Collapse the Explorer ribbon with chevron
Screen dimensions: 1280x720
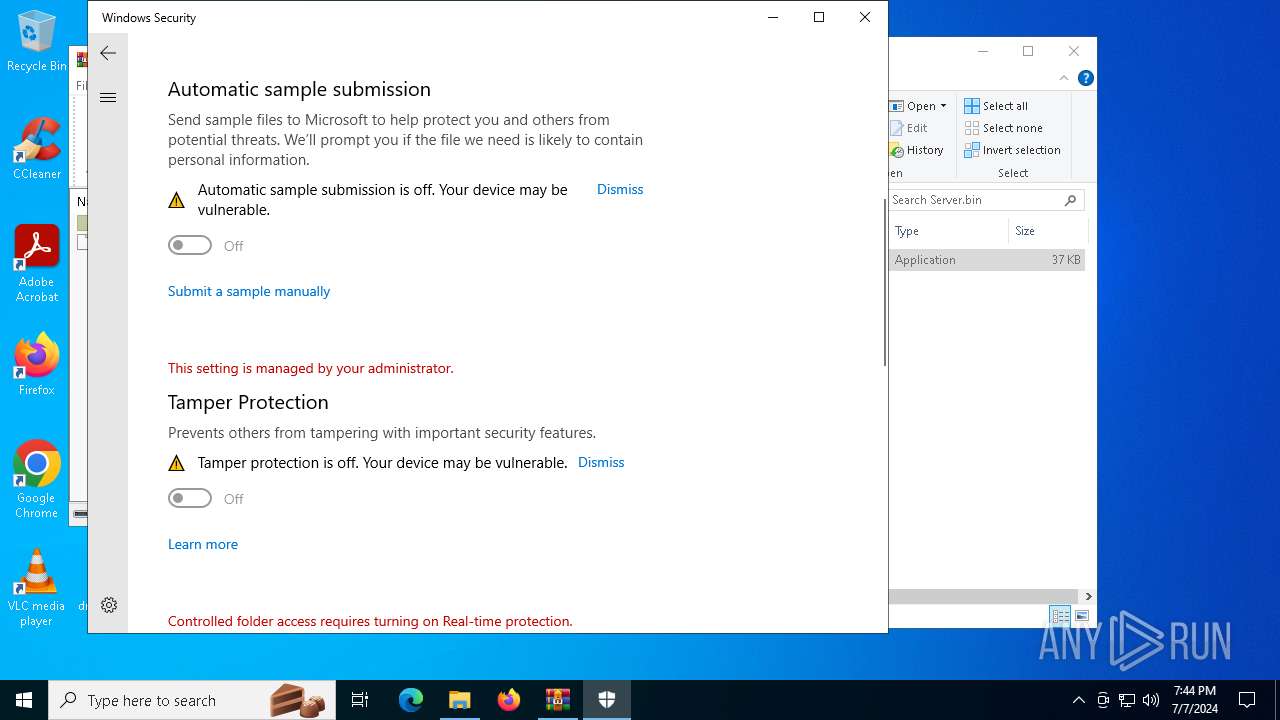(x=1064, y=78)
